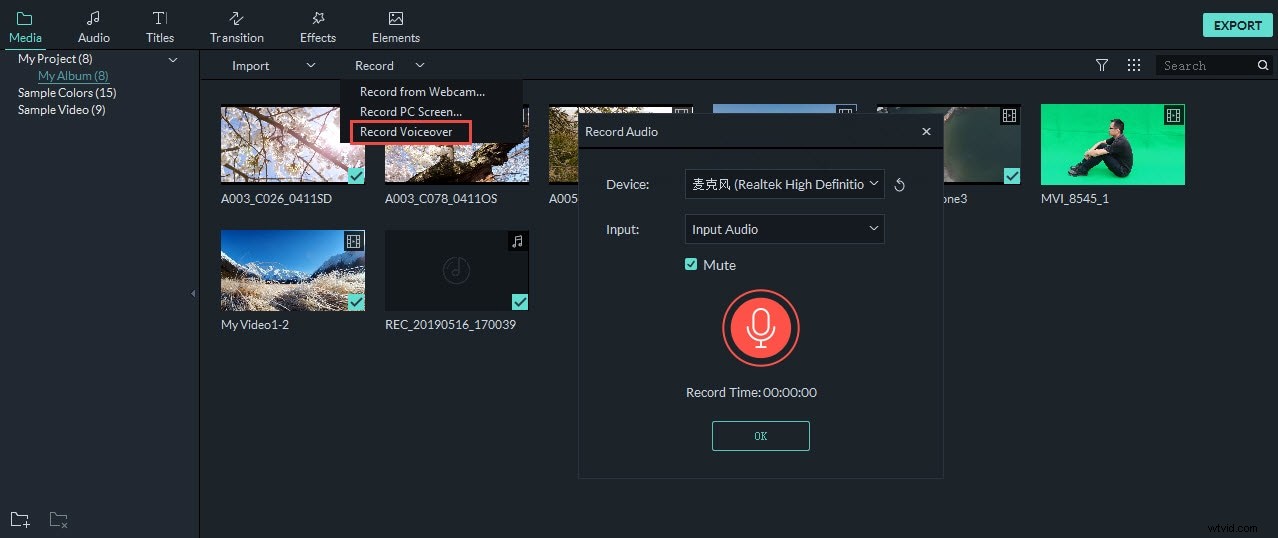Viewport: 1278px width, 538px height.
Task: Close the Record Audio dialog
Action: [x=926, y=132]
